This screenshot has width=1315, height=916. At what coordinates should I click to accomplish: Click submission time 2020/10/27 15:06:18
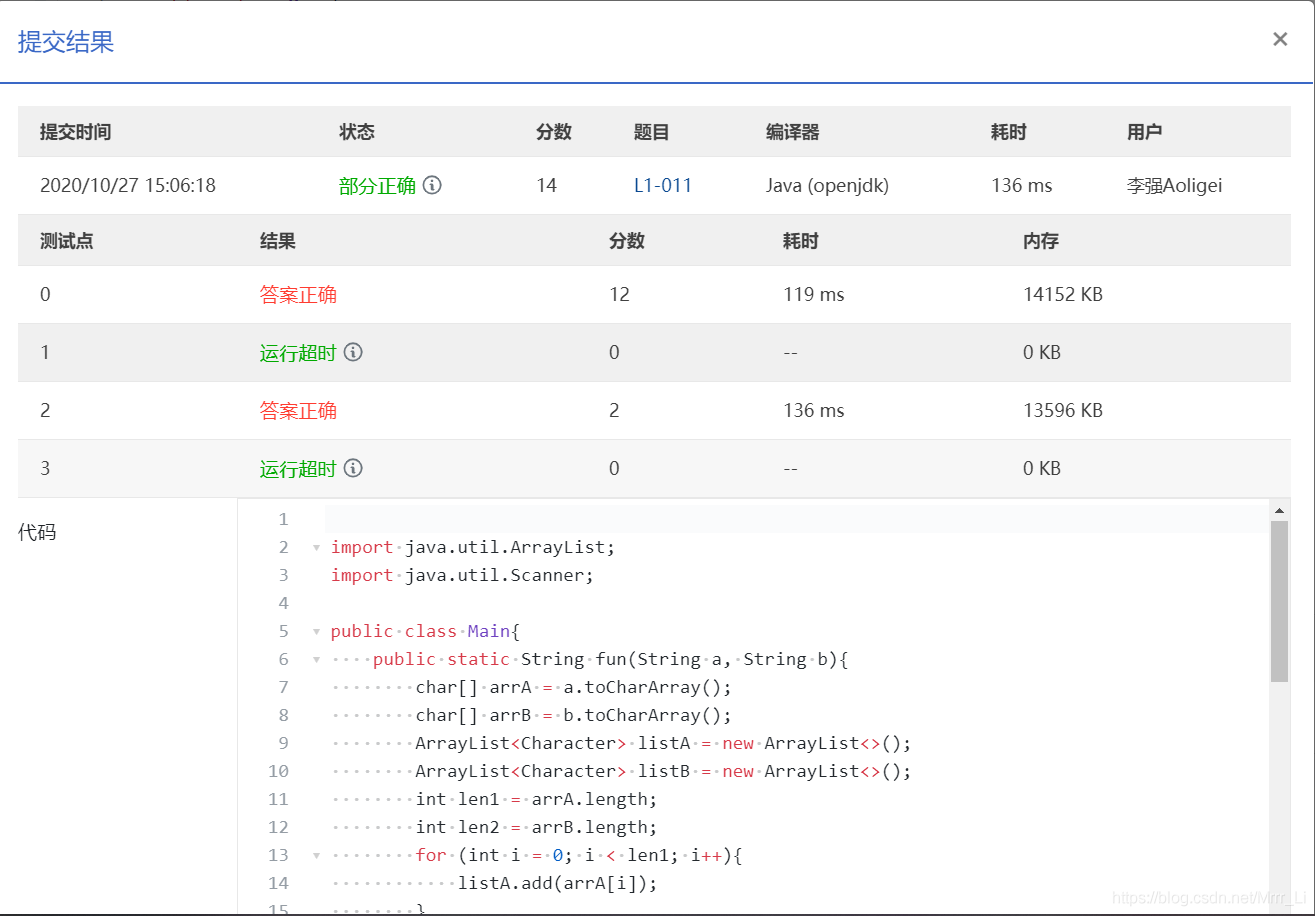(128, 185)
